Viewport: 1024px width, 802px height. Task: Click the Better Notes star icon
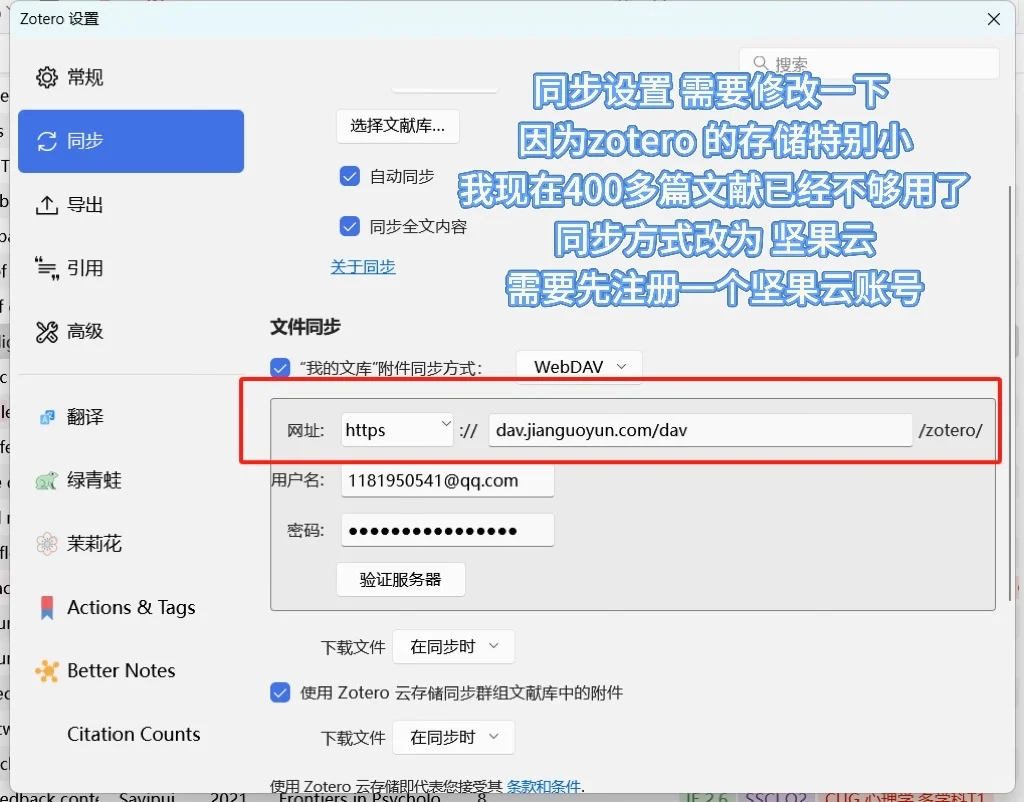tap(46, 670)
